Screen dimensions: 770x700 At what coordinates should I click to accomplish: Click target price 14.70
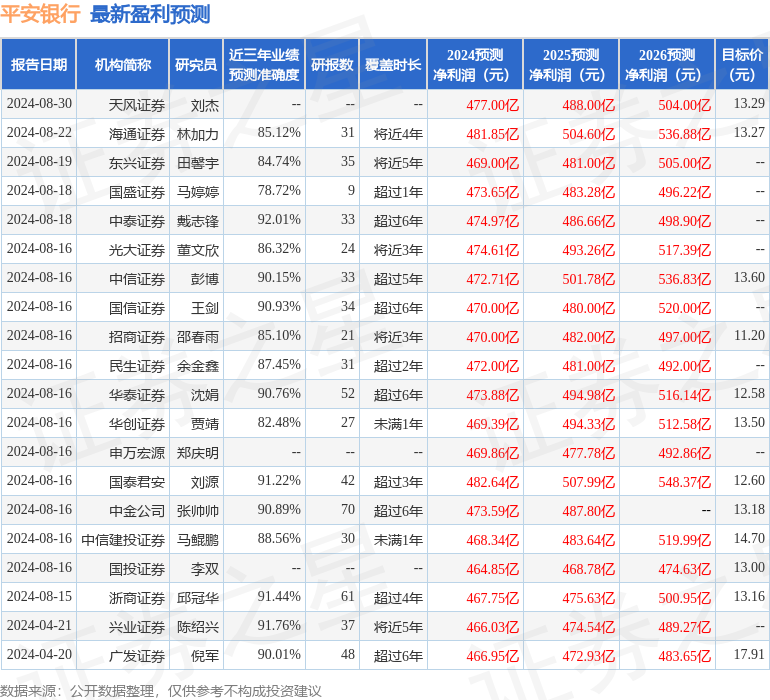[749, 538]
